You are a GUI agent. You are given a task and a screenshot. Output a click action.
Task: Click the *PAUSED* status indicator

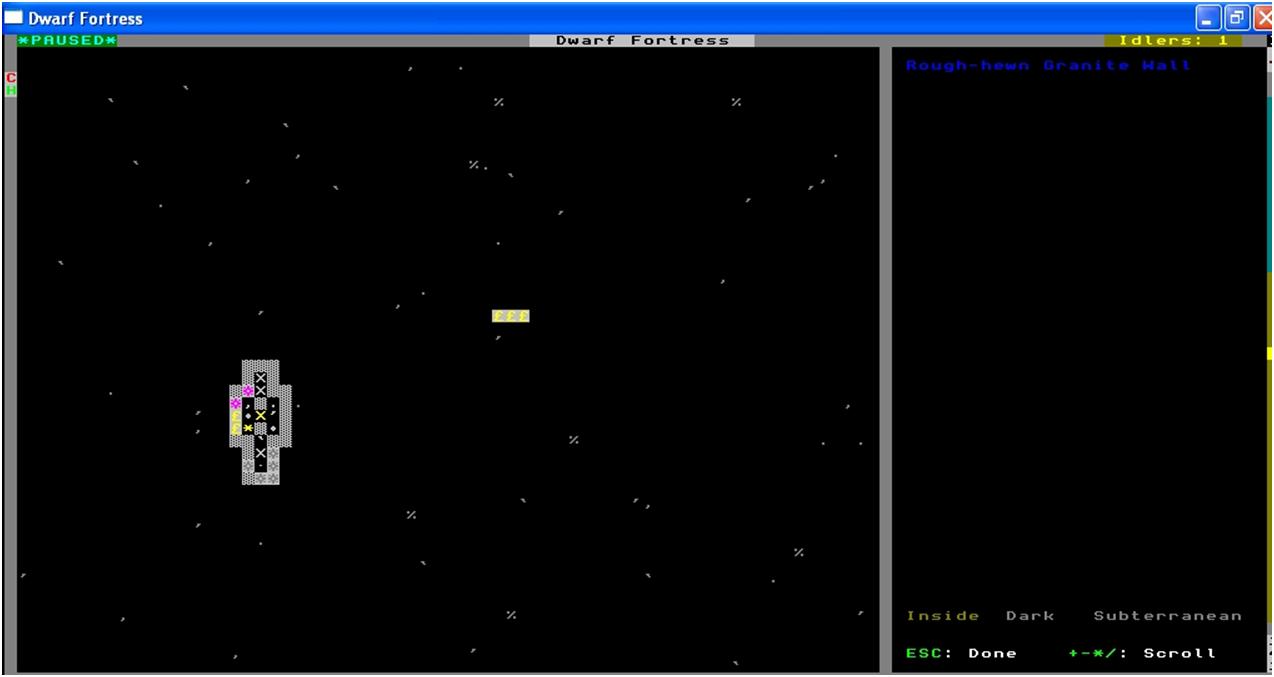pyautogui.click(x=67, y=40)
